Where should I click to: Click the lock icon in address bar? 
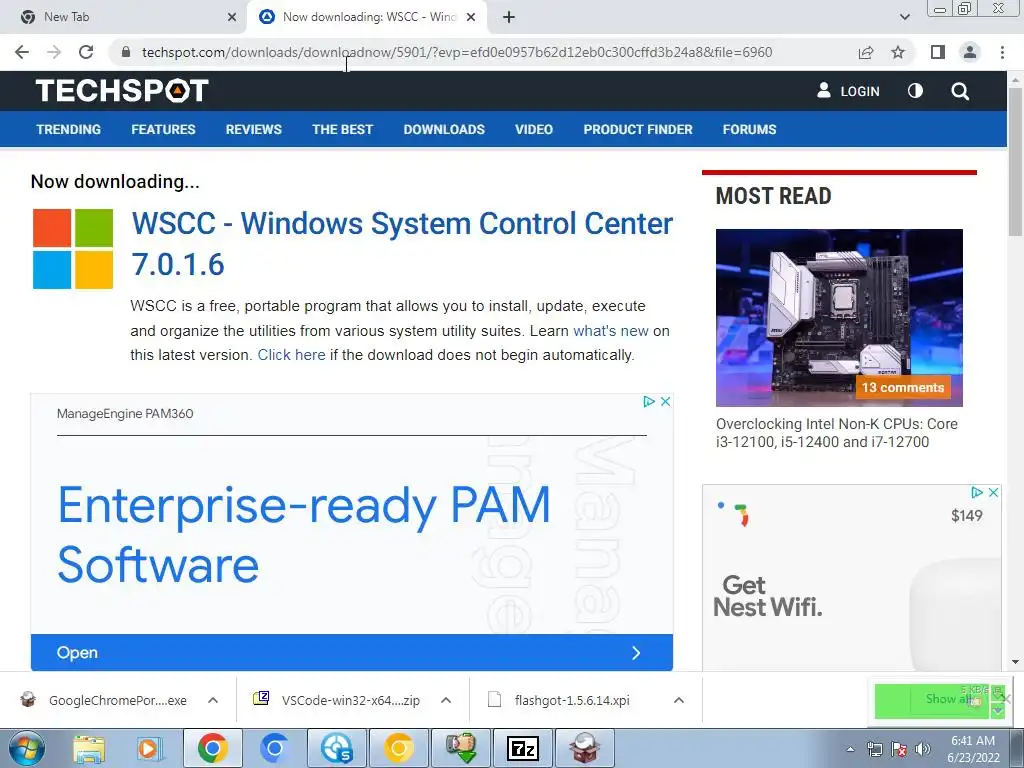(x=127, y=52)
